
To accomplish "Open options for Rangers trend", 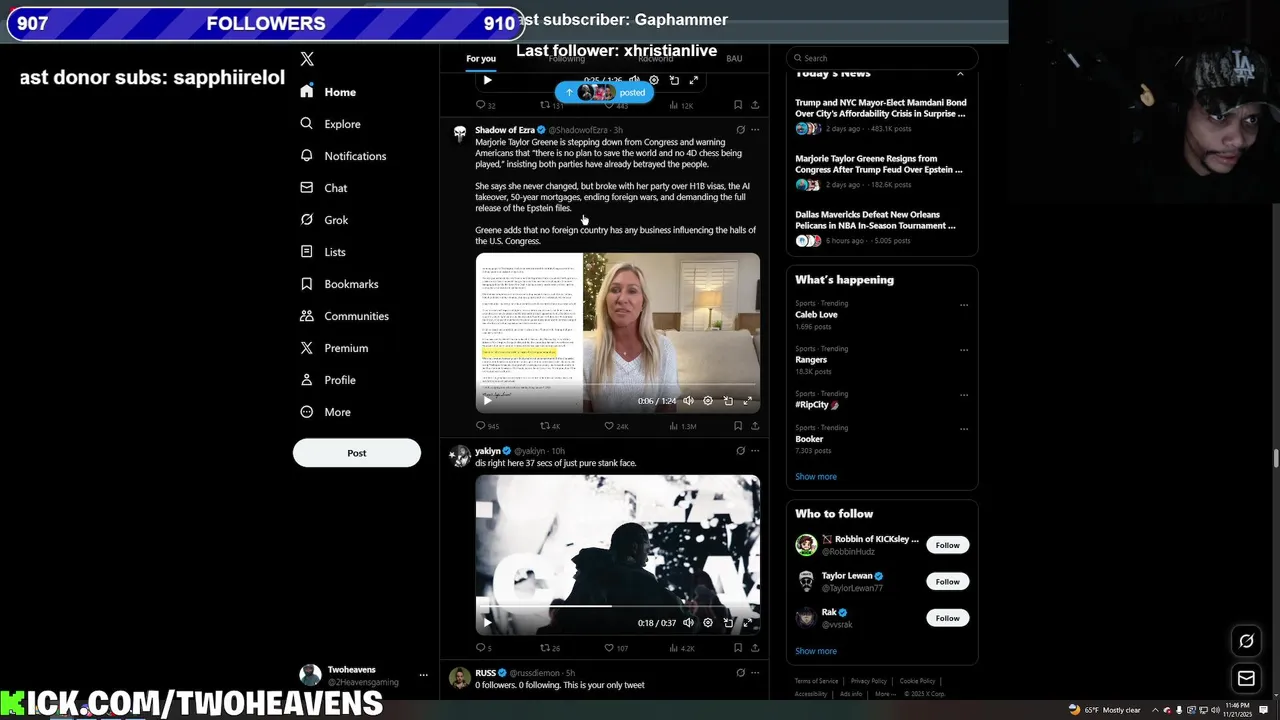I will 964,350.
